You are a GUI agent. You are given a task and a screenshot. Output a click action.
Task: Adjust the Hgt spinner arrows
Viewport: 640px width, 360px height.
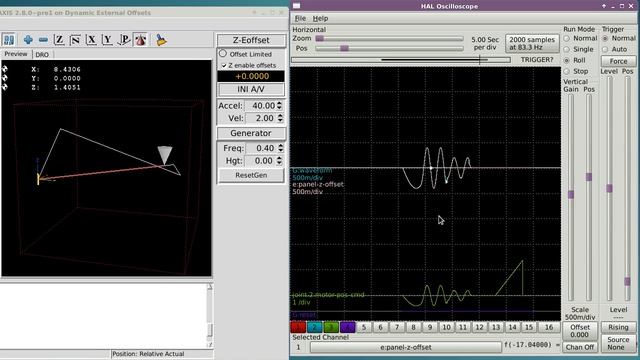point(279,161)
